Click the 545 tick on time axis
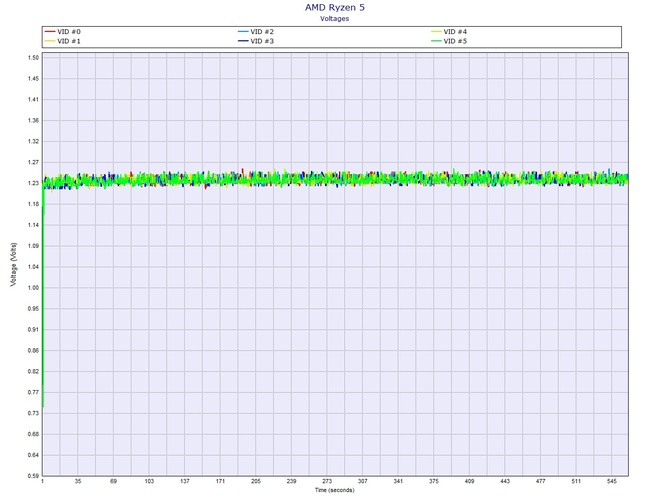This screenshot has height=502, width=670. coord(611,481)
